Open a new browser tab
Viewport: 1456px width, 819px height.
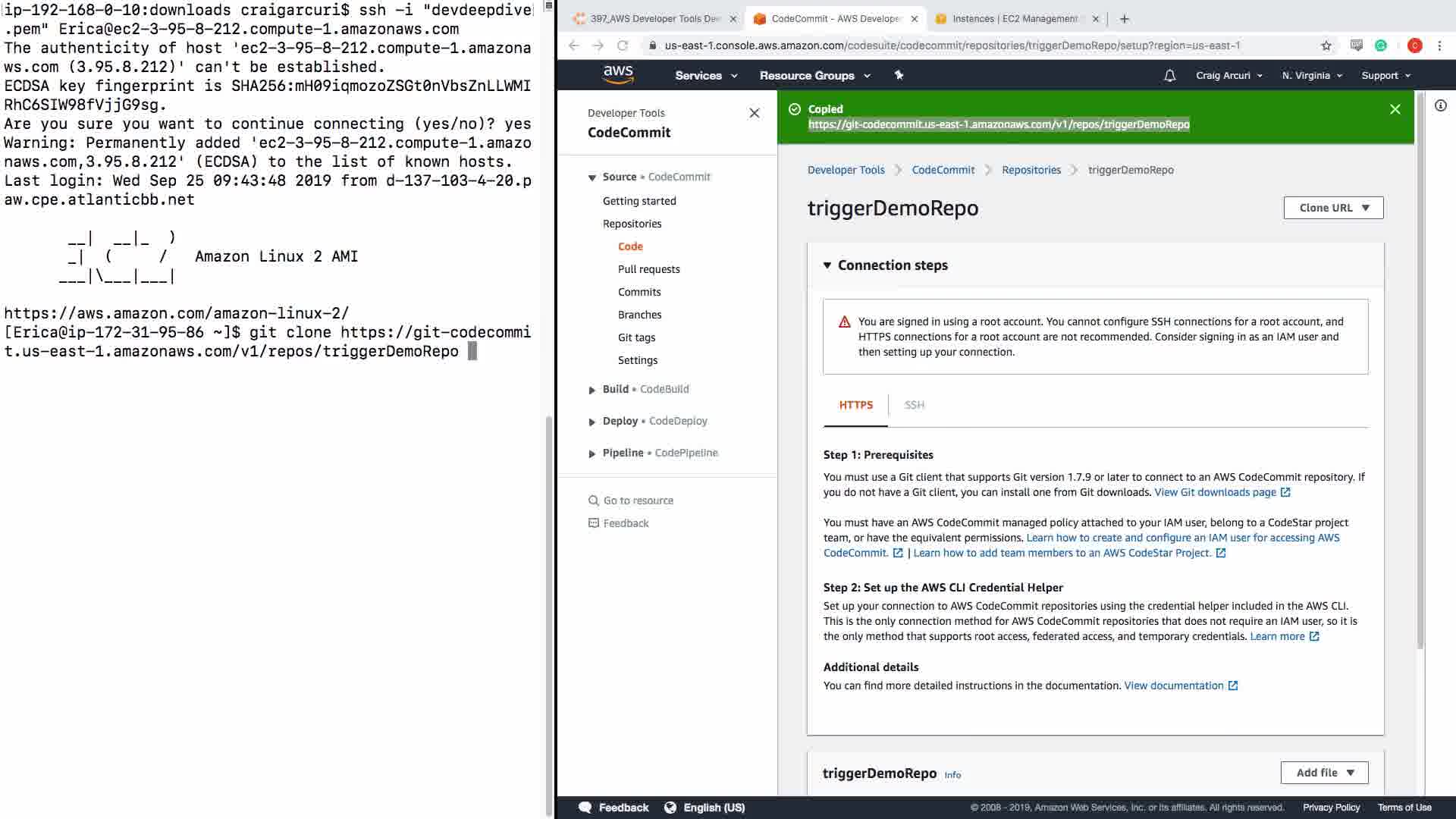pos(1125,19)
